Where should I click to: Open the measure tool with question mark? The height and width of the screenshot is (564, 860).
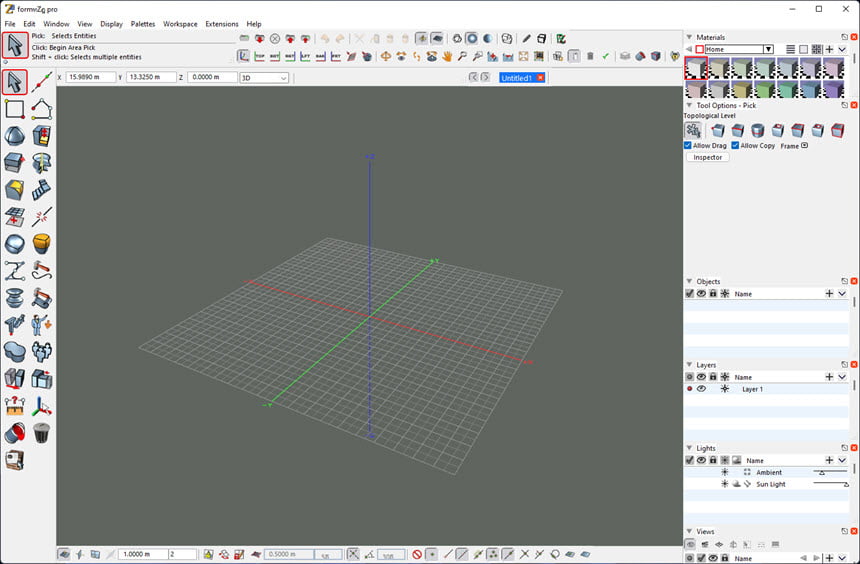15,406
